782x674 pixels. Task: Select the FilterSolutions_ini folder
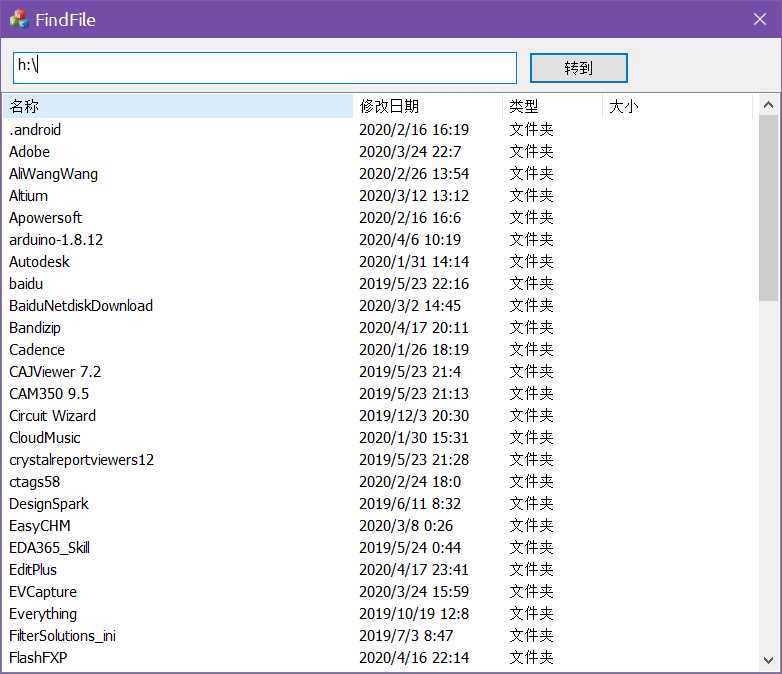(x=62, y=636)
